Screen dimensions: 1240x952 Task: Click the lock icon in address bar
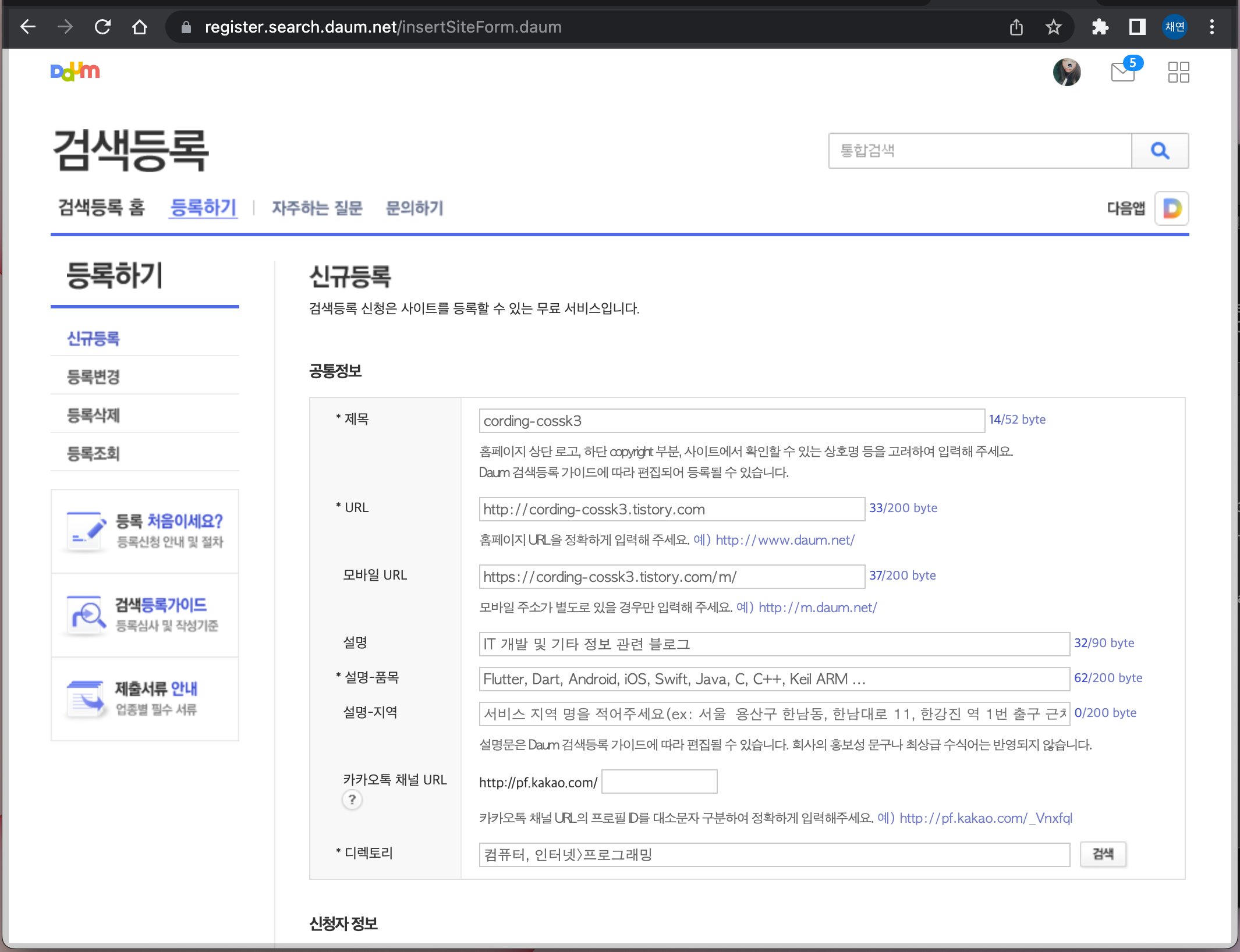tap(186, 27)
